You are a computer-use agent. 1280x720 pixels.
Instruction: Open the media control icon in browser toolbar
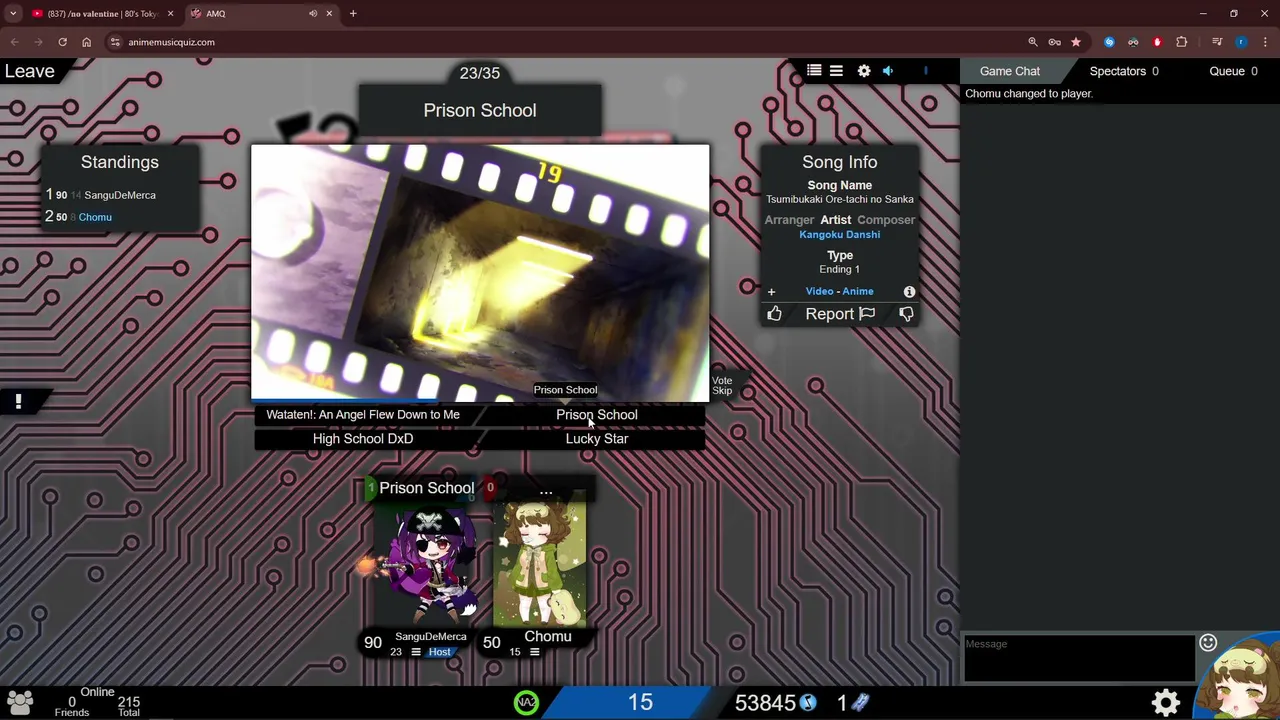click(x=1217, y=42)
